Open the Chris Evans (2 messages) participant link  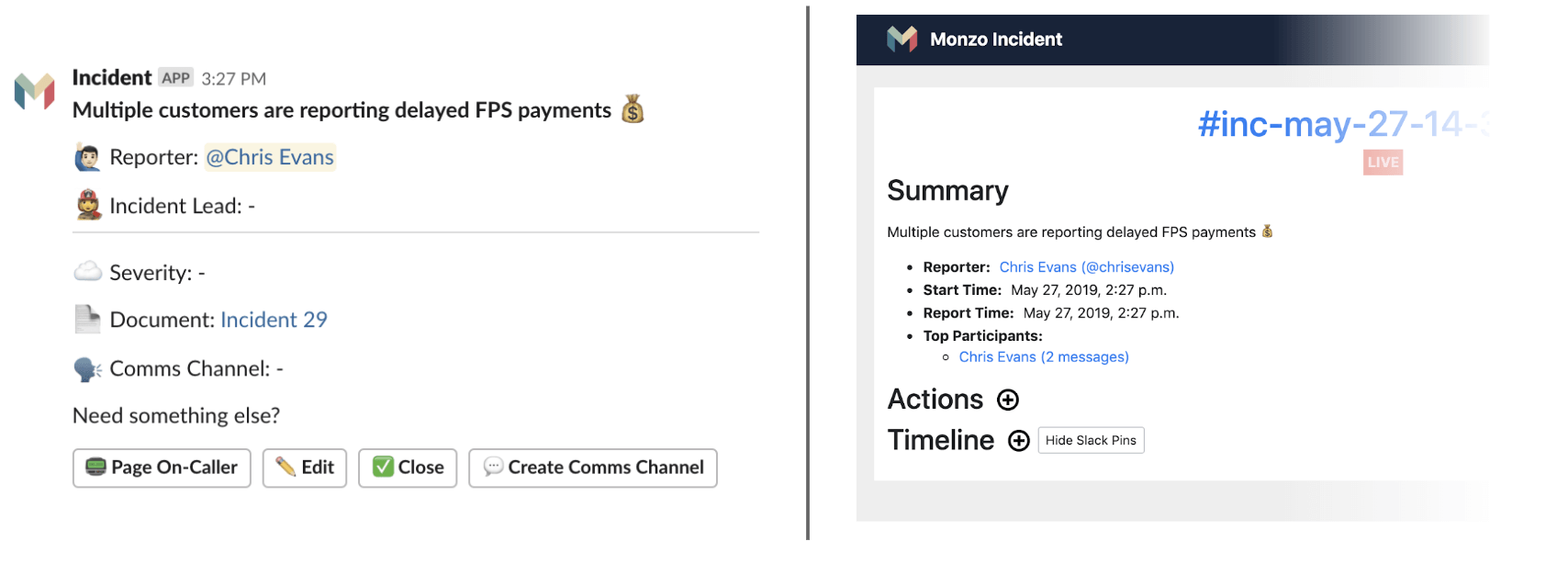(1044, 357)
